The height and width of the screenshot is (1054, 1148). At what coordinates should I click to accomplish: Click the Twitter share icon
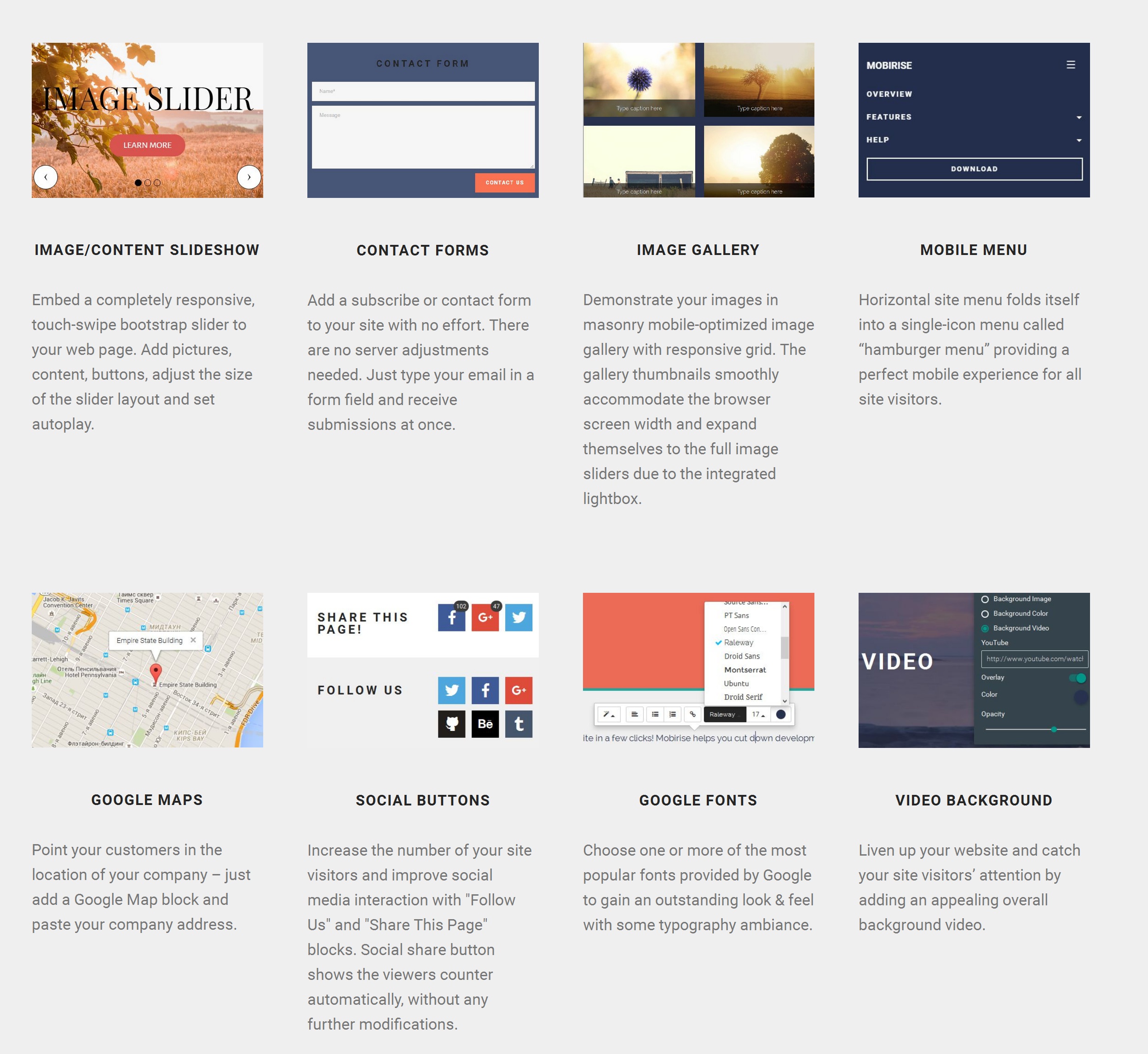pos(519,618)
